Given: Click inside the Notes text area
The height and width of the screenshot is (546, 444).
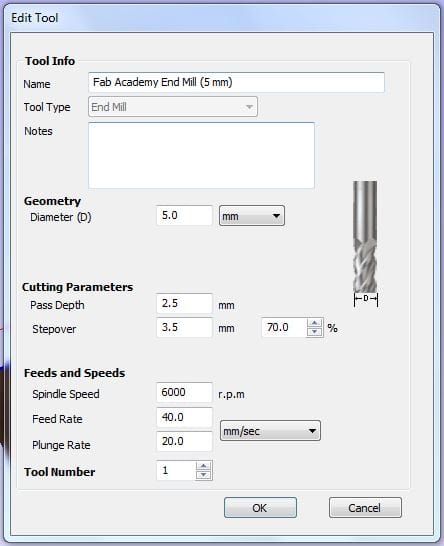Looking at the screenshot, I should click(x=201, y=155).
